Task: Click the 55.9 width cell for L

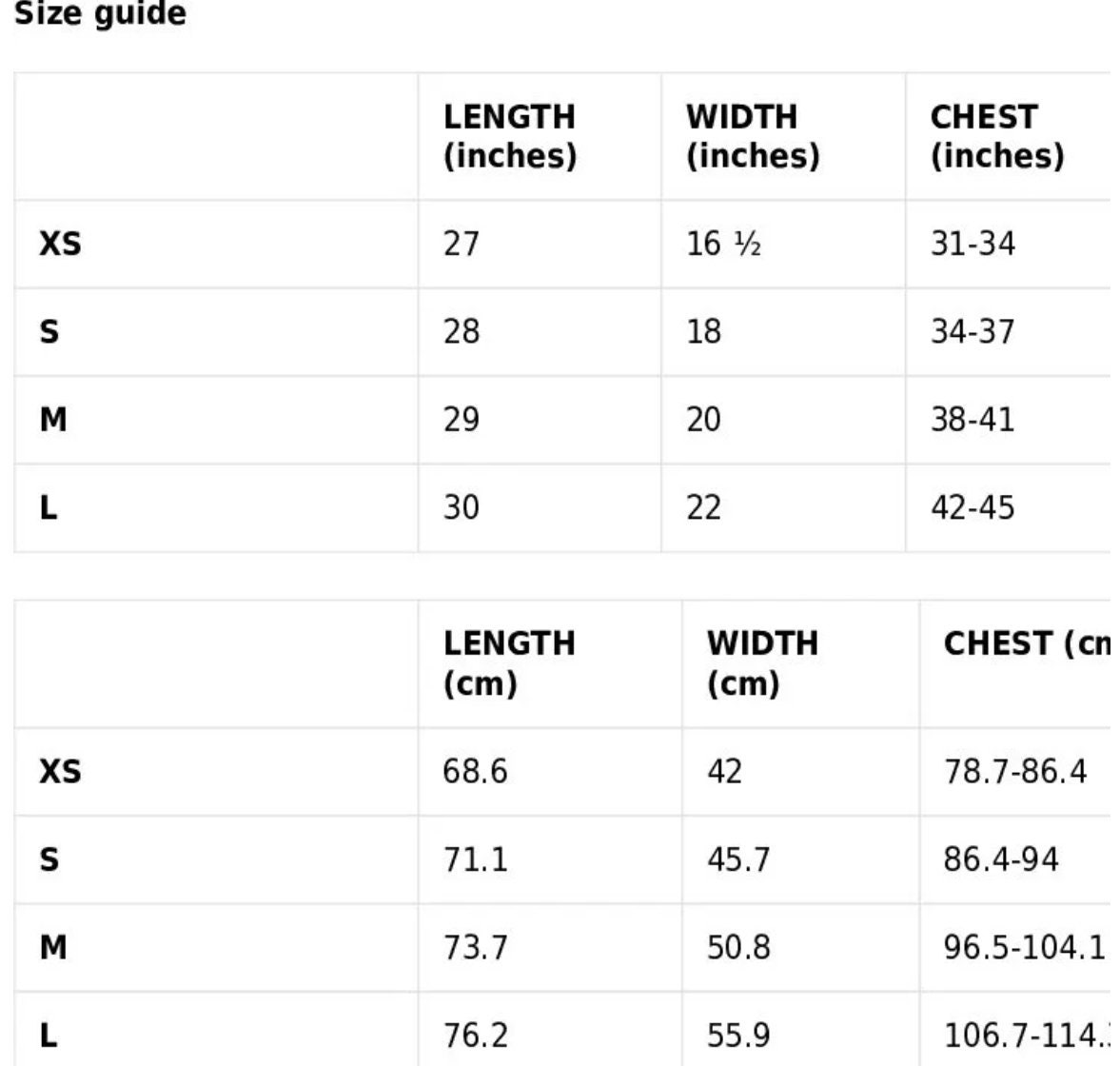Action: (x=738, y=1036)
